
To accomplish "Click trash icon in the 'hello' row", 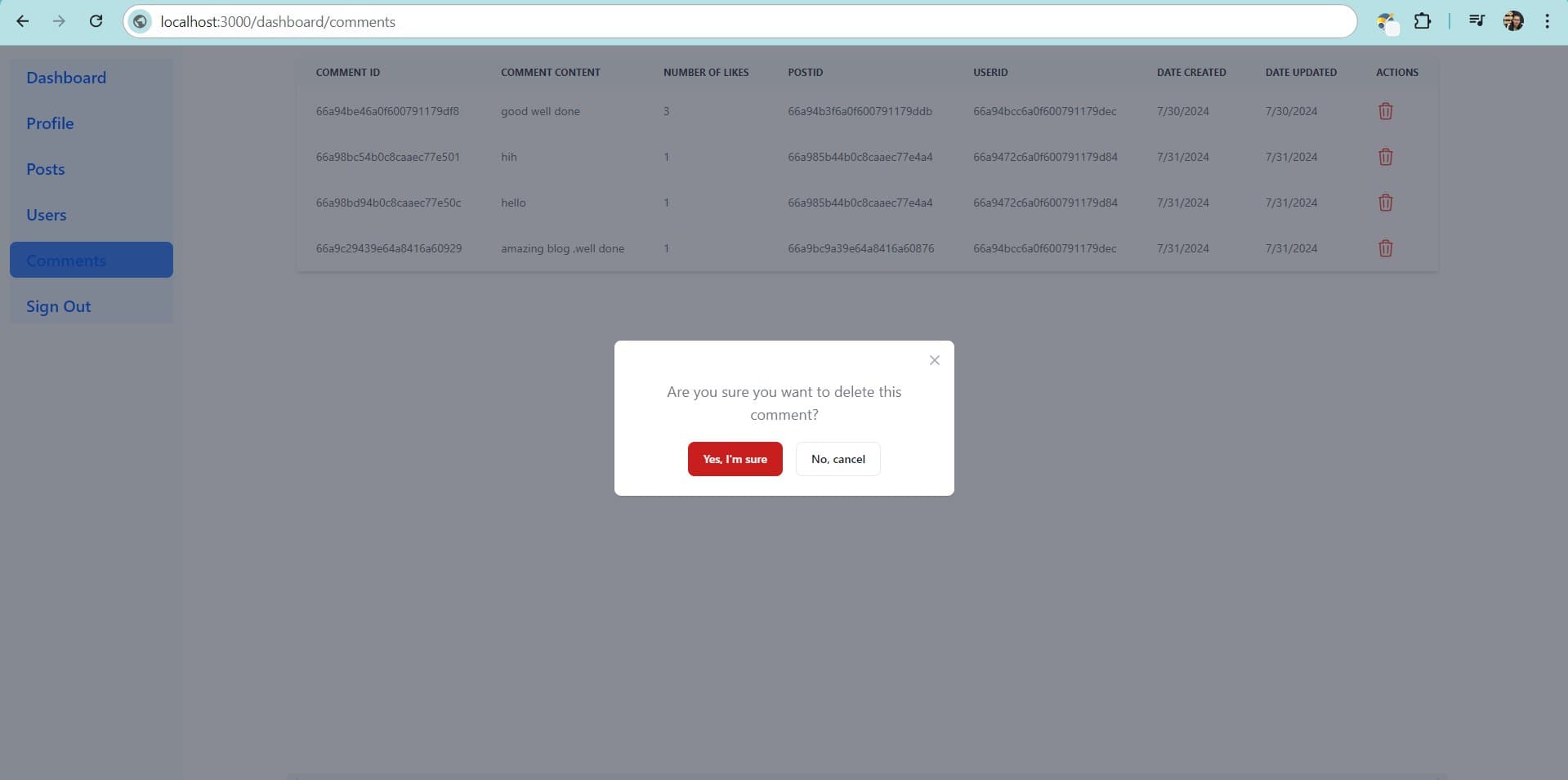I will point(1385,203).
